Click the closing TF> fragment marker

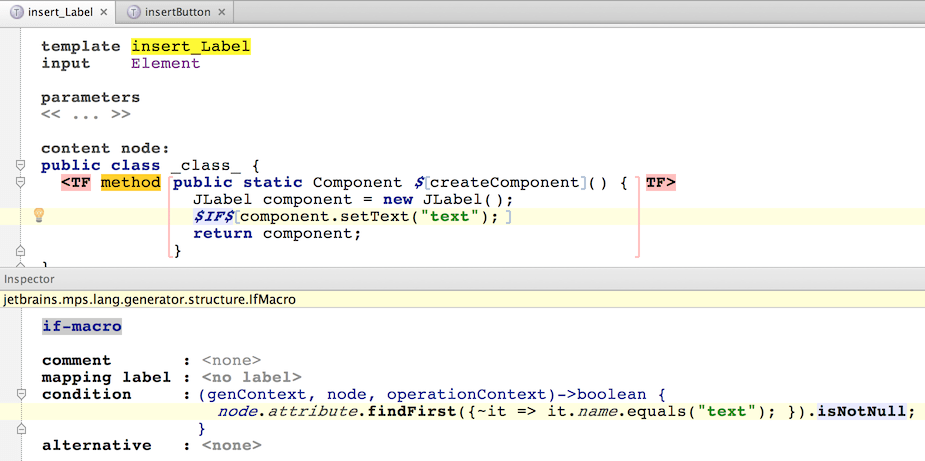(x=661, y=183)
